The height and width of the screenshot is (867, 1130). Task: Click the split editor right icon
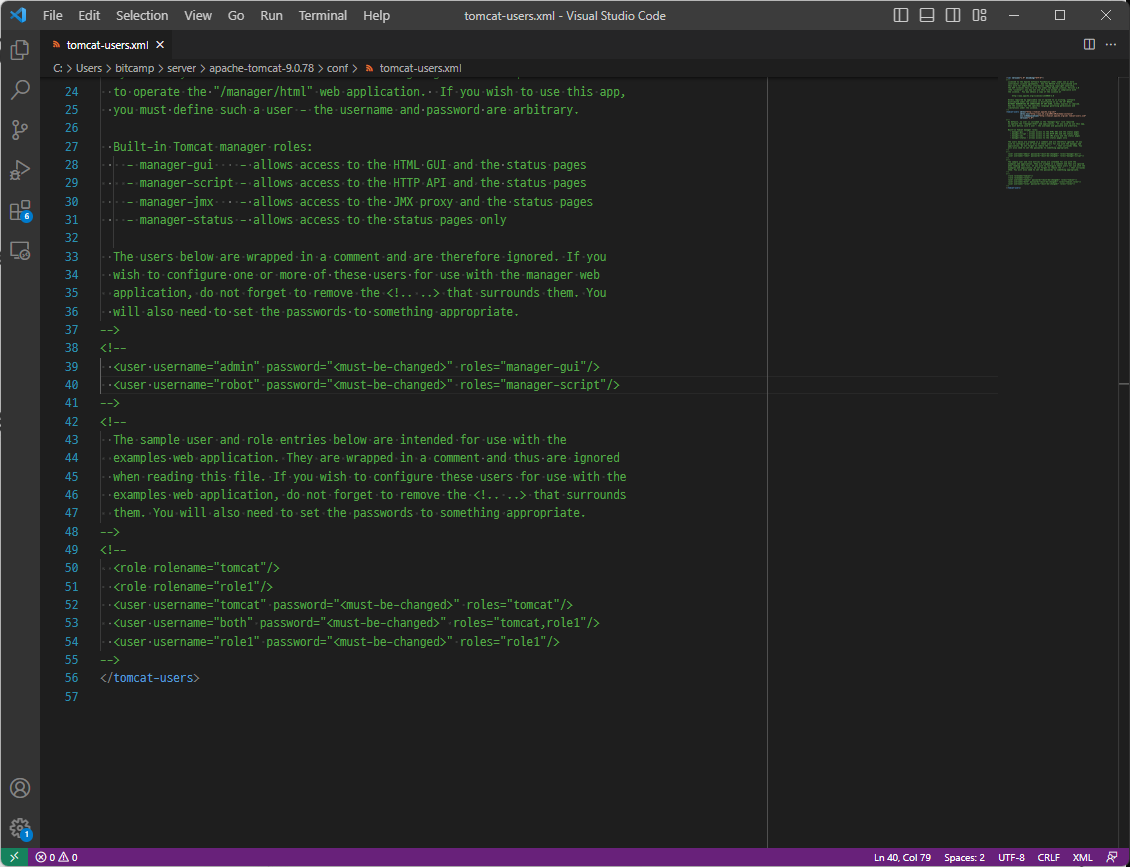(x=1090, y=45)
